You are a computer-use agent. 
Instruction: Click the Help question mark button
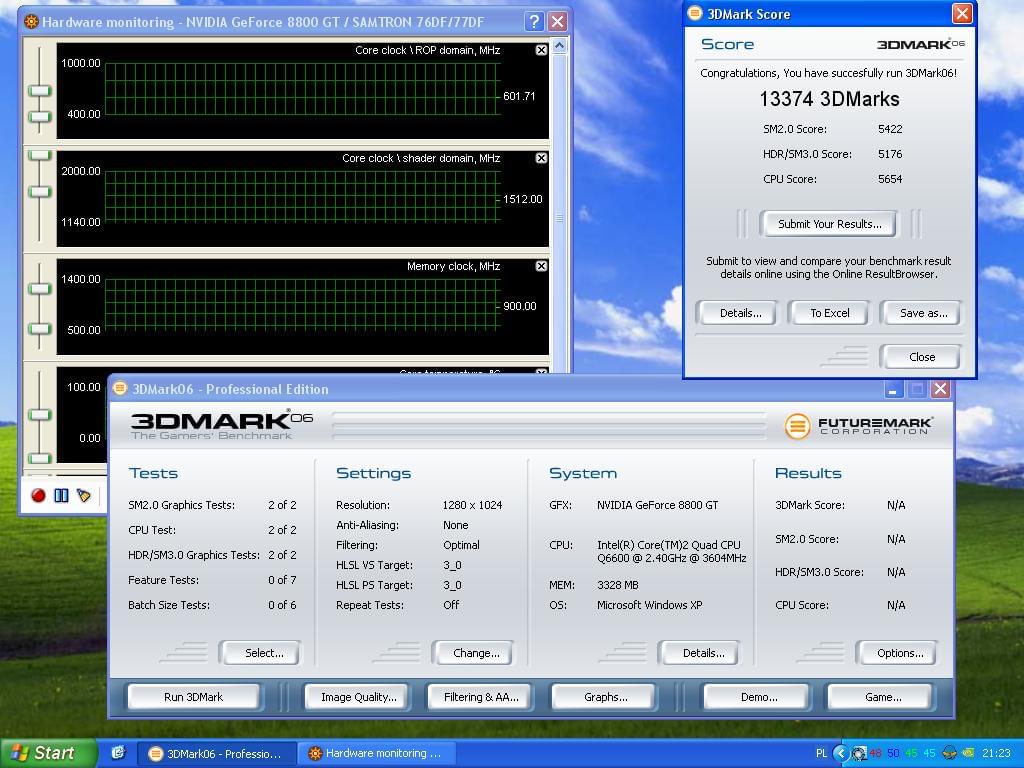click(534, 21)
